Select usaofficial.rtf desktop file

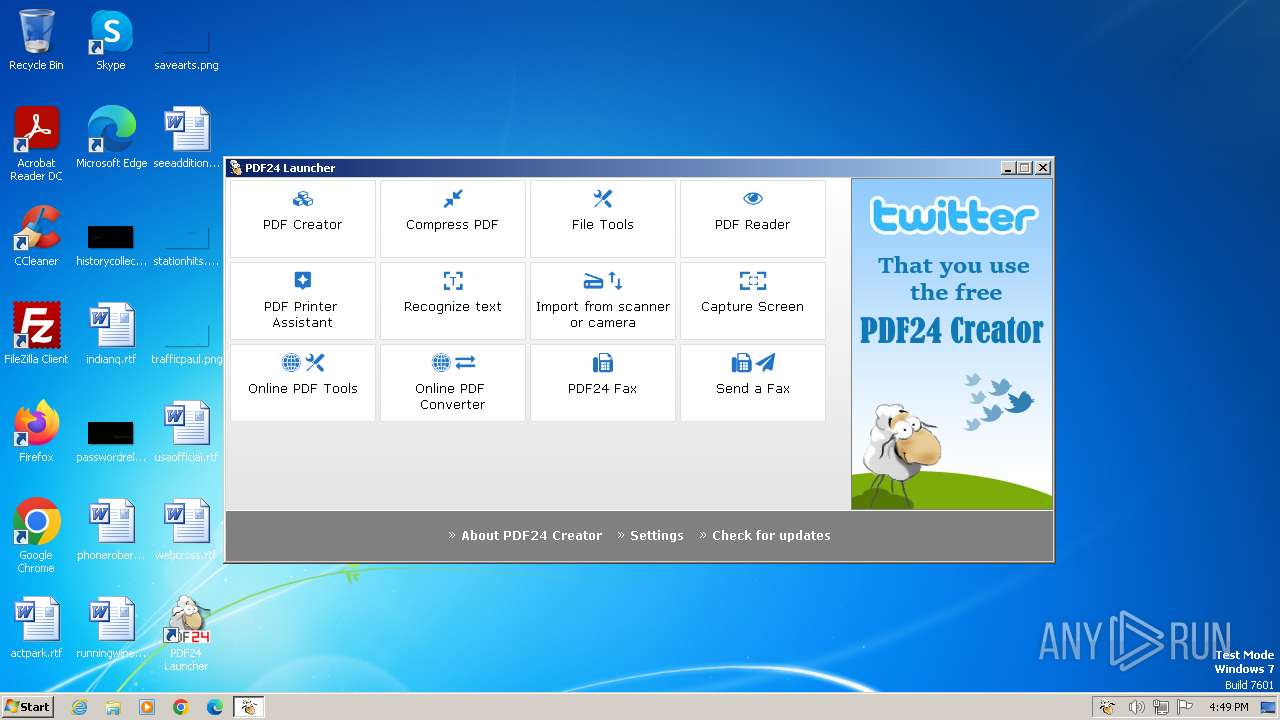[186, 431]
